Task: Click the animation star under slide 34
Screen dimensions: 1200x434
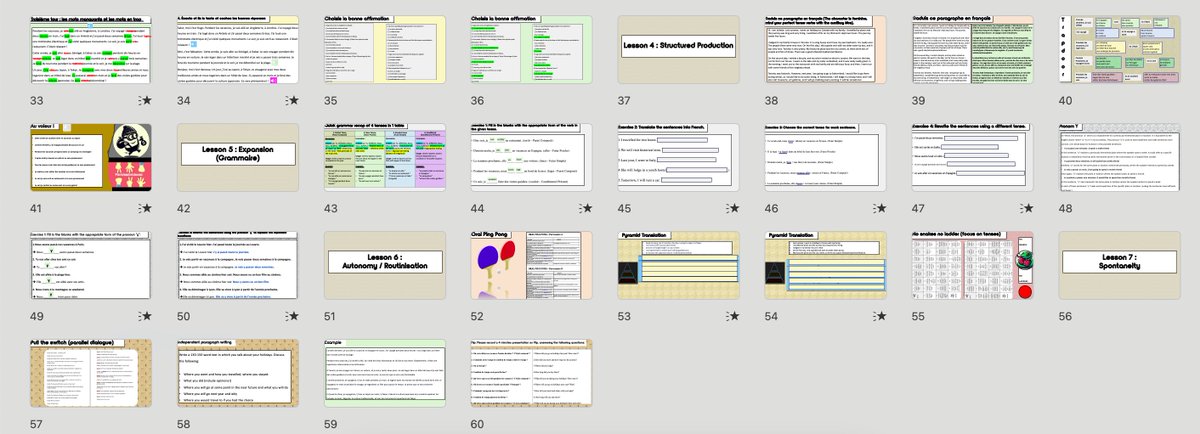Action: [292, 100]
